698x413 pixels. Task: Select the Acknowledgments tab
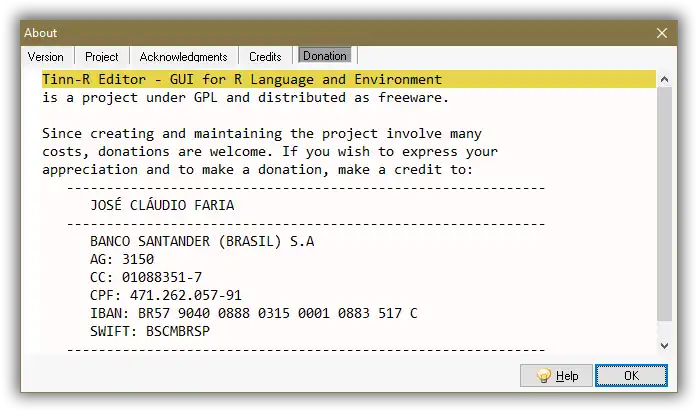(x=183, y=57)
